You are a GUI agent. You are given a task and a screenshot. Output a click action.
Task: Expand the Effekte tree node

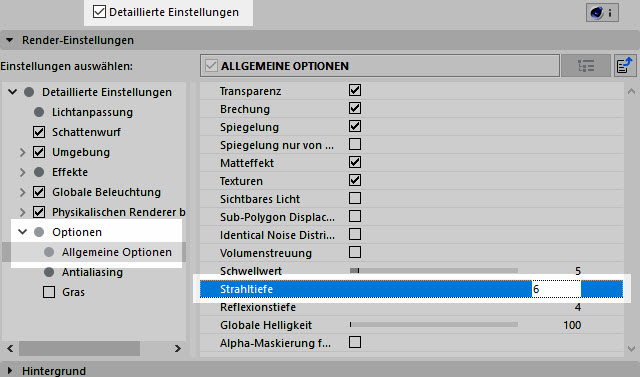[x=22, y=172]
